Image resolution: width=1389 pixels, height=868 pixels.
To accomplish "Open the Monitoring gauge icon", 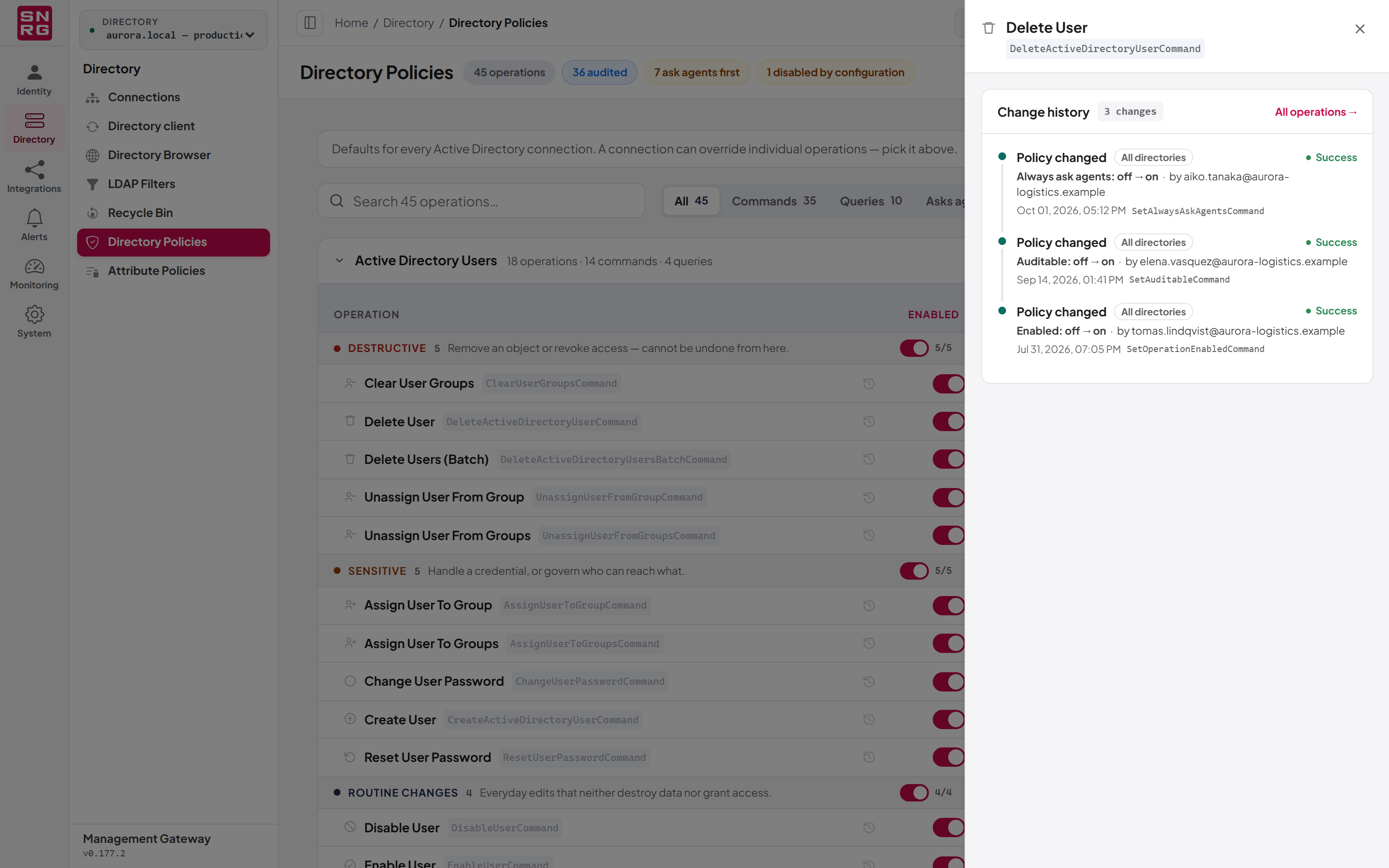I will pyautogui.click(x=34, y=266).
